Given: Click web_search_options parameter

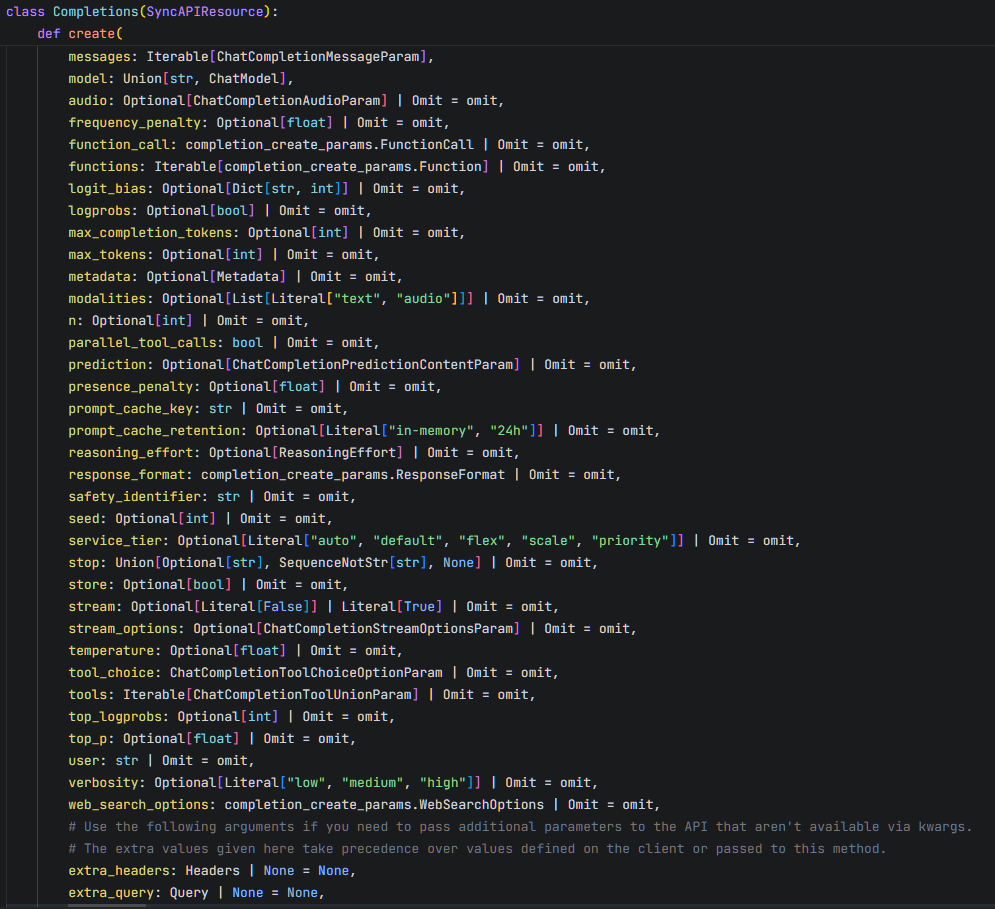Looking at the screenshot, I should point(139,805).
